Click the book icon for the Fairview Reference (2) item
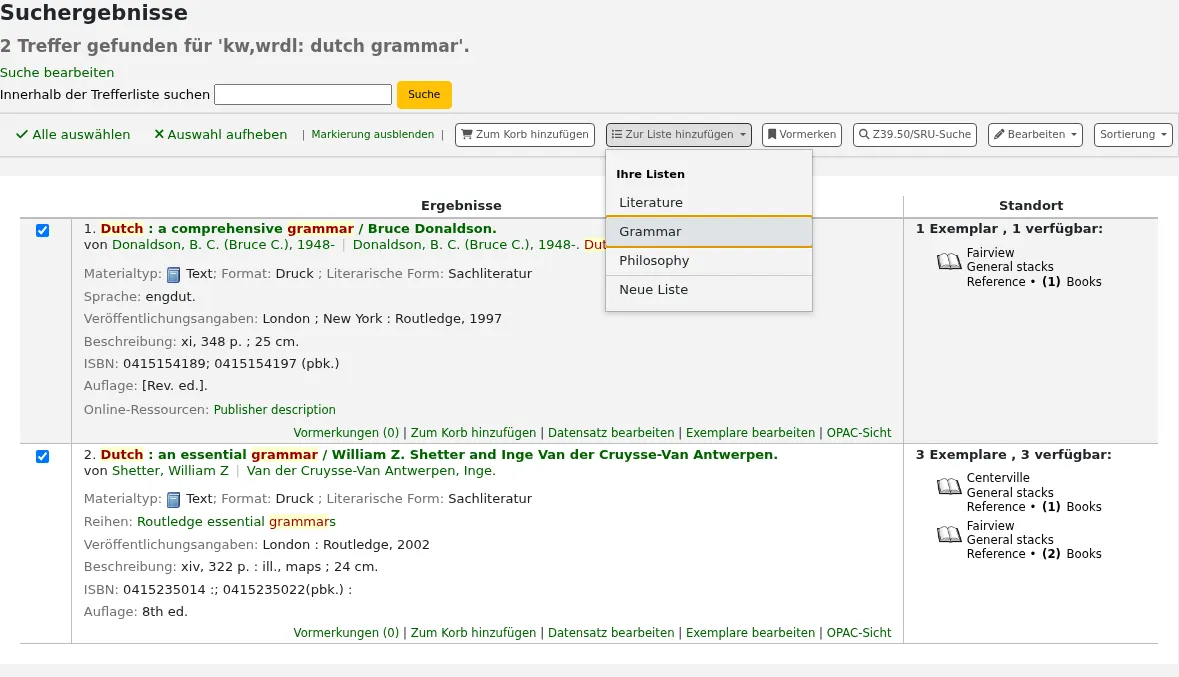This screenshot has width=1179, height=677. tap(949, 534)
